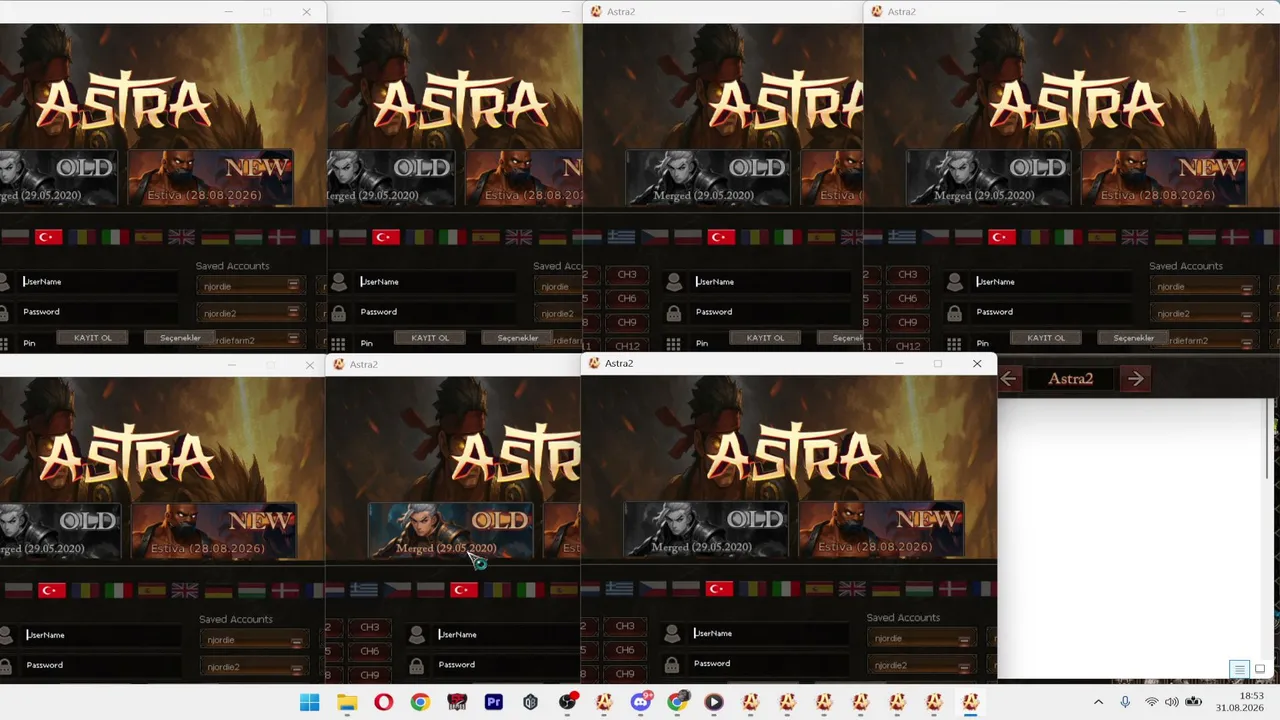Pick the UK flag in the top-left window
This screenshot has height=720, width=1280.
[x=181, y=237]
